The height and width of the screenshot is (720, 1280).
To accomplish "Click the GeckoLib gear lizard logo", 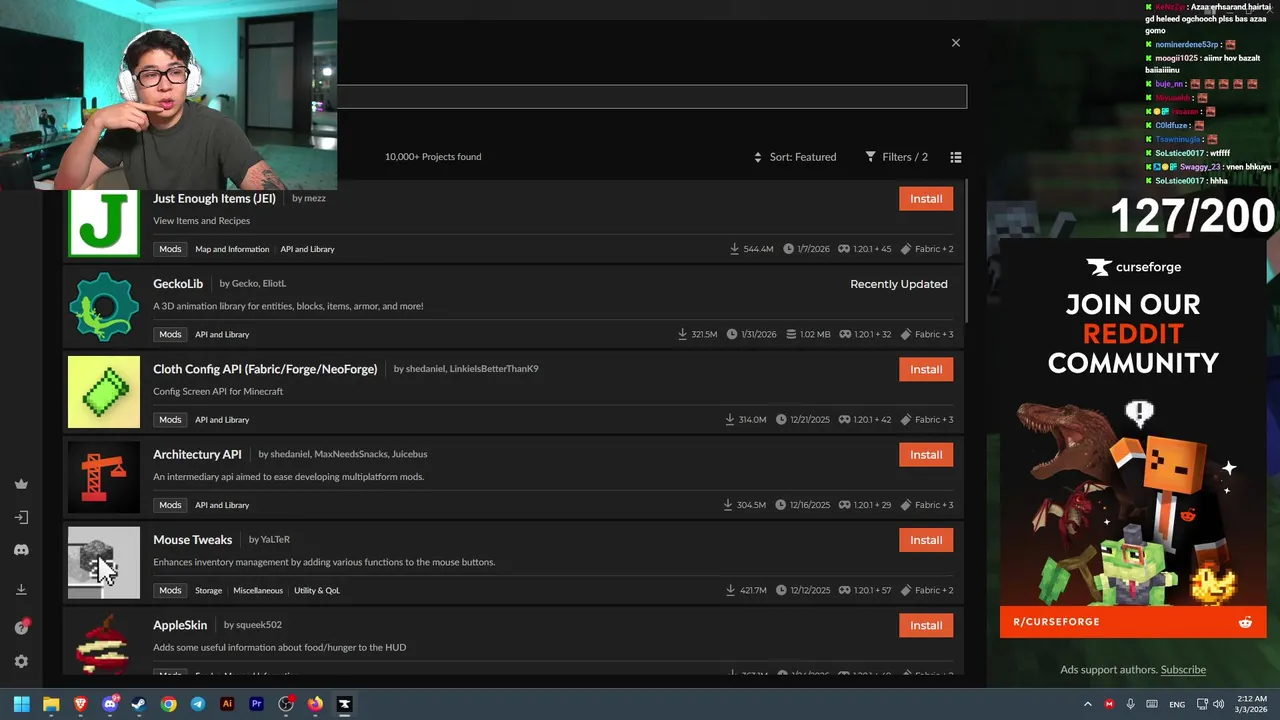I will (104, 307).
